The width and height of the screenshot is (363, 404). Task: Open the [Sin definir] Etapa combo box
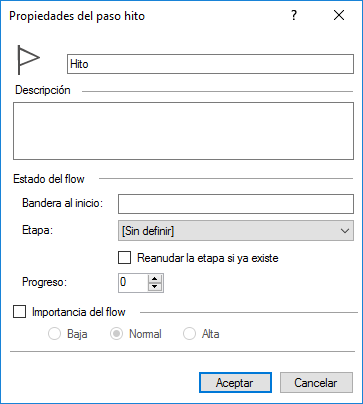coord(236,231)
